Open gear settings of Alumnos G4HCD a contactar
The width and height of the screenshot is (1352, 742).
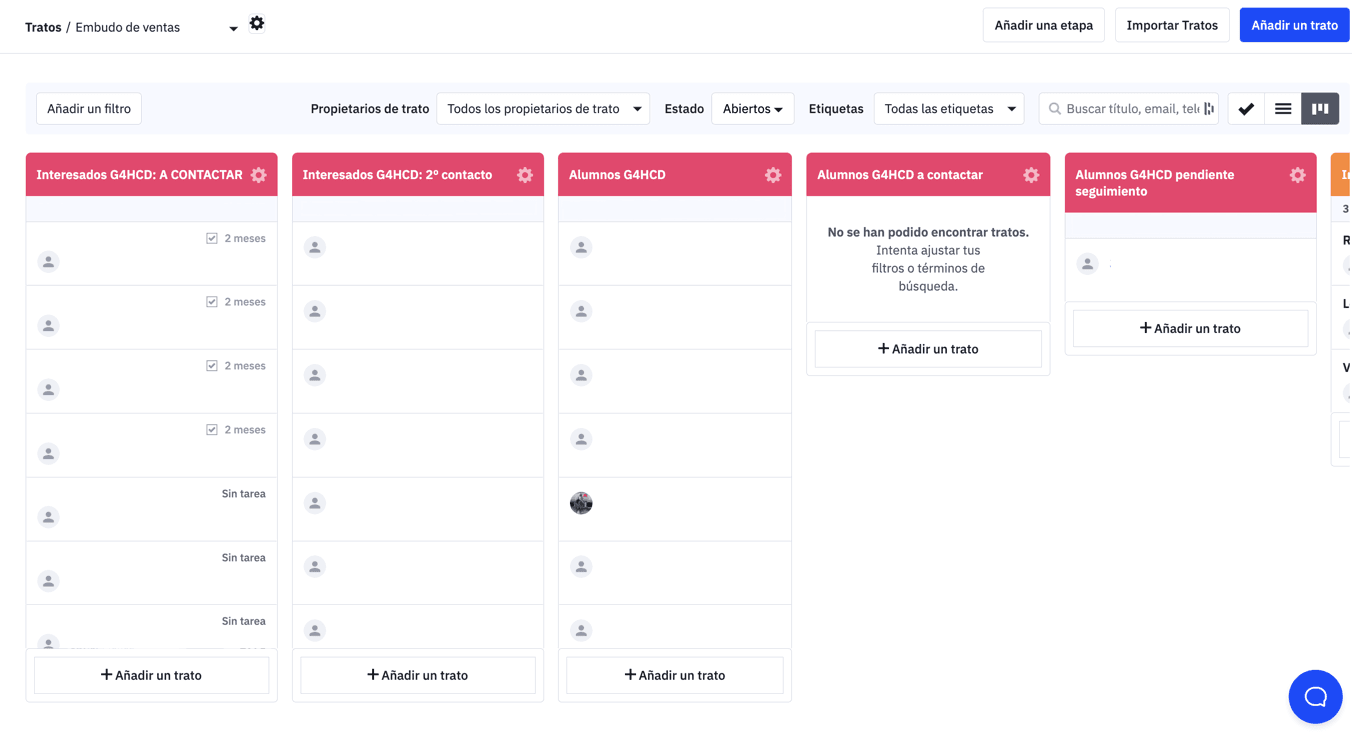pyautogui.click(x=1031, y=175)
